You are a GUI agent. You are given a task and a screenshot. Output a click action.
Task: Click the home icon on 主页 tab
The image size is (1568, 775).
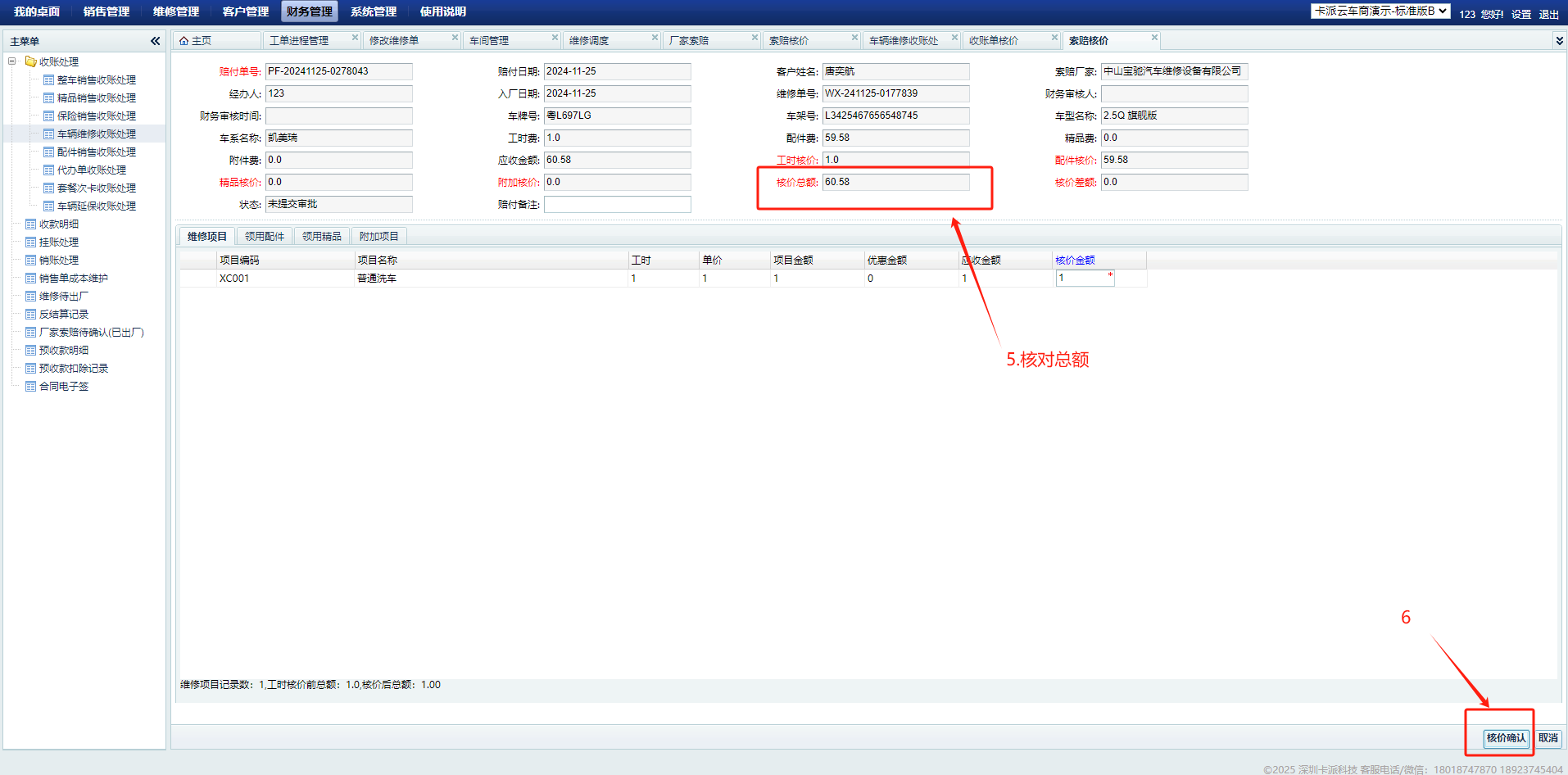pos(184,41)
